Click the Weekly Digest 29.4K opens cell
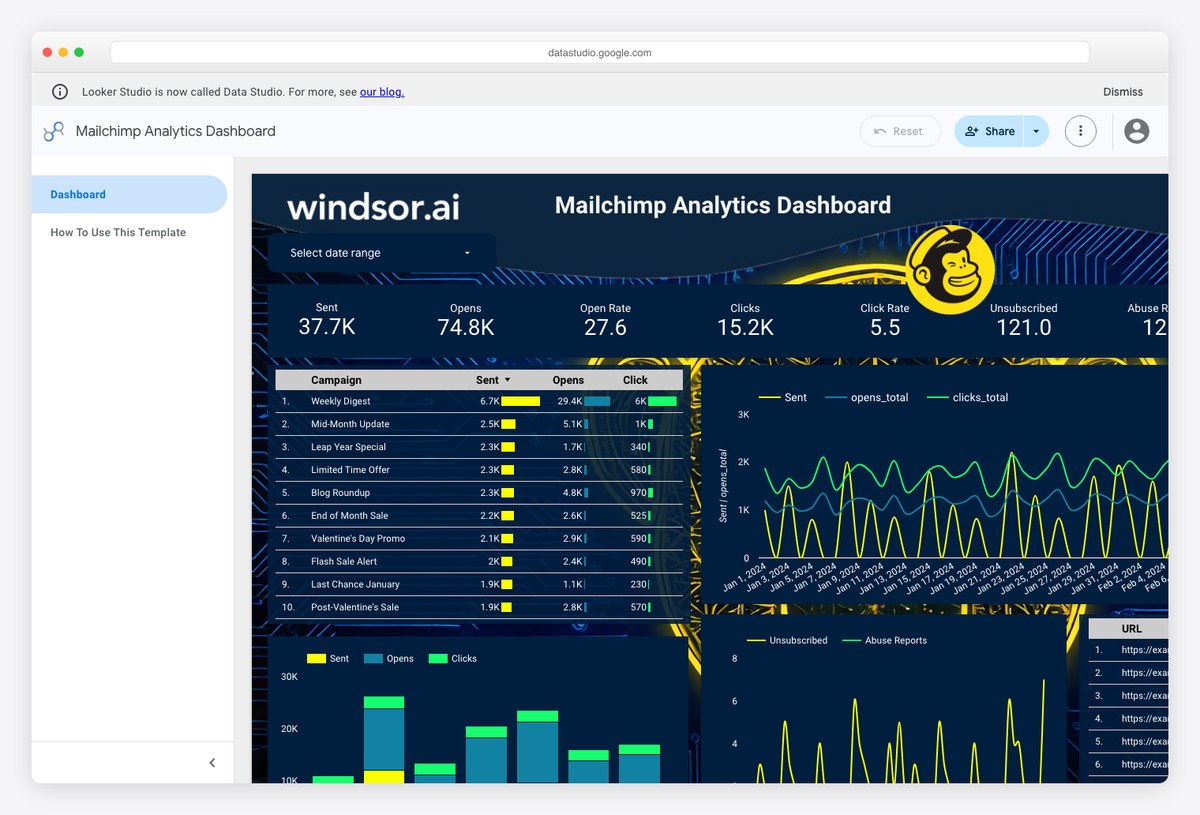Viewport: 1200px width, 815px height. point(584,401)
